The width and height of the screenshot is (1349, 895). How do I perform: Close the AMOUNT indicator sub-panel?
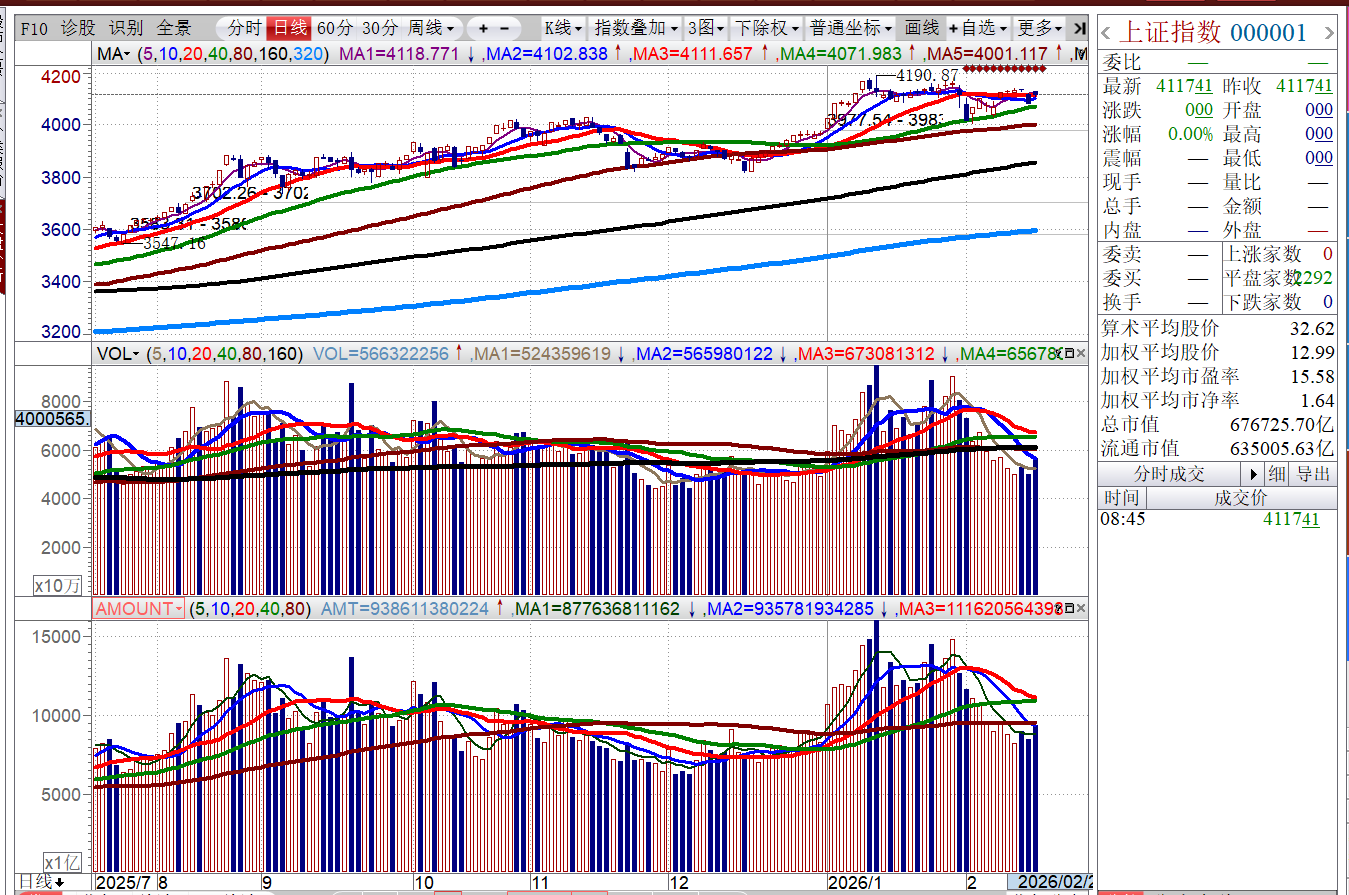1081,608
